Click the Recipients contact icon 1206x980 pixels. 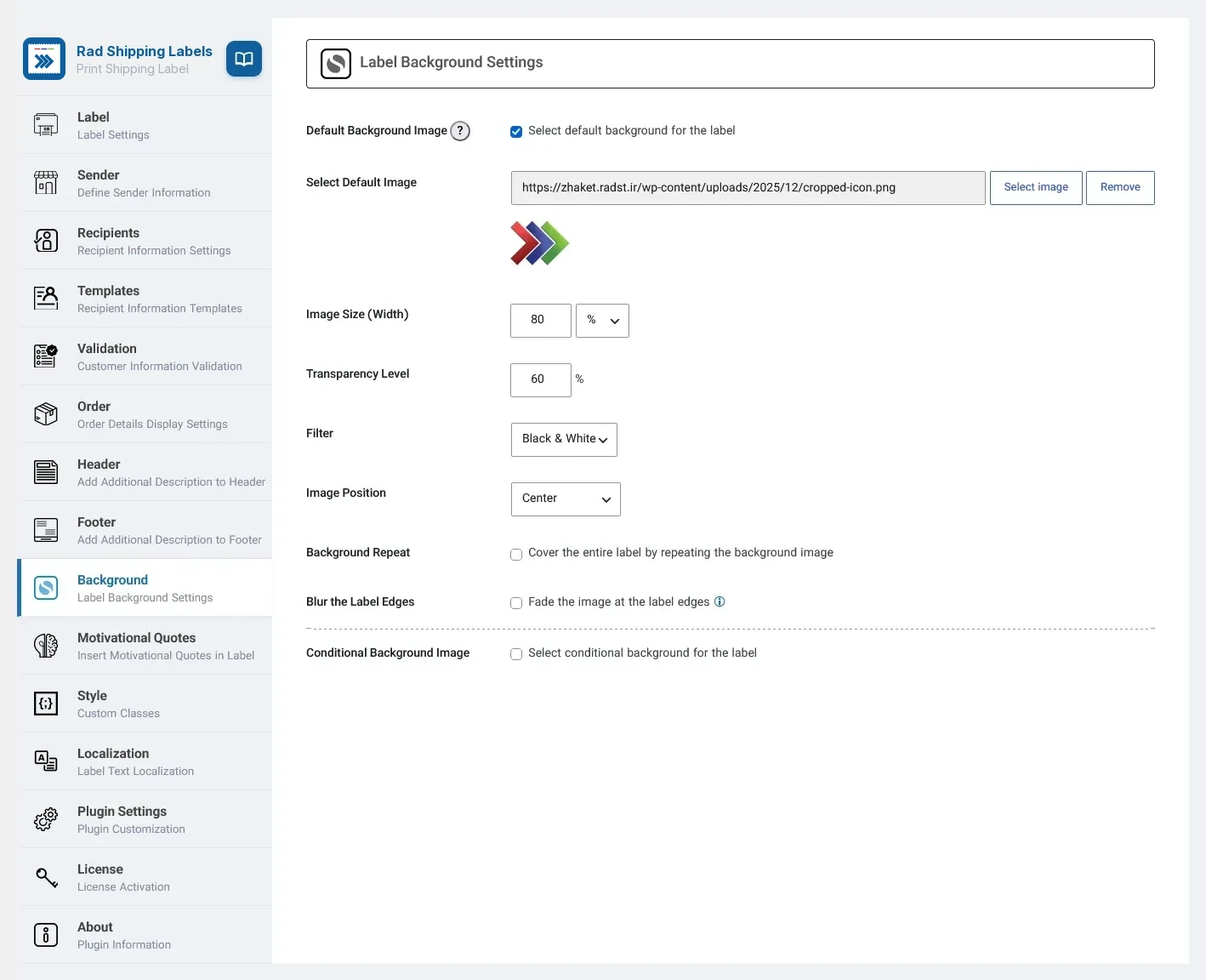[46, 241]
